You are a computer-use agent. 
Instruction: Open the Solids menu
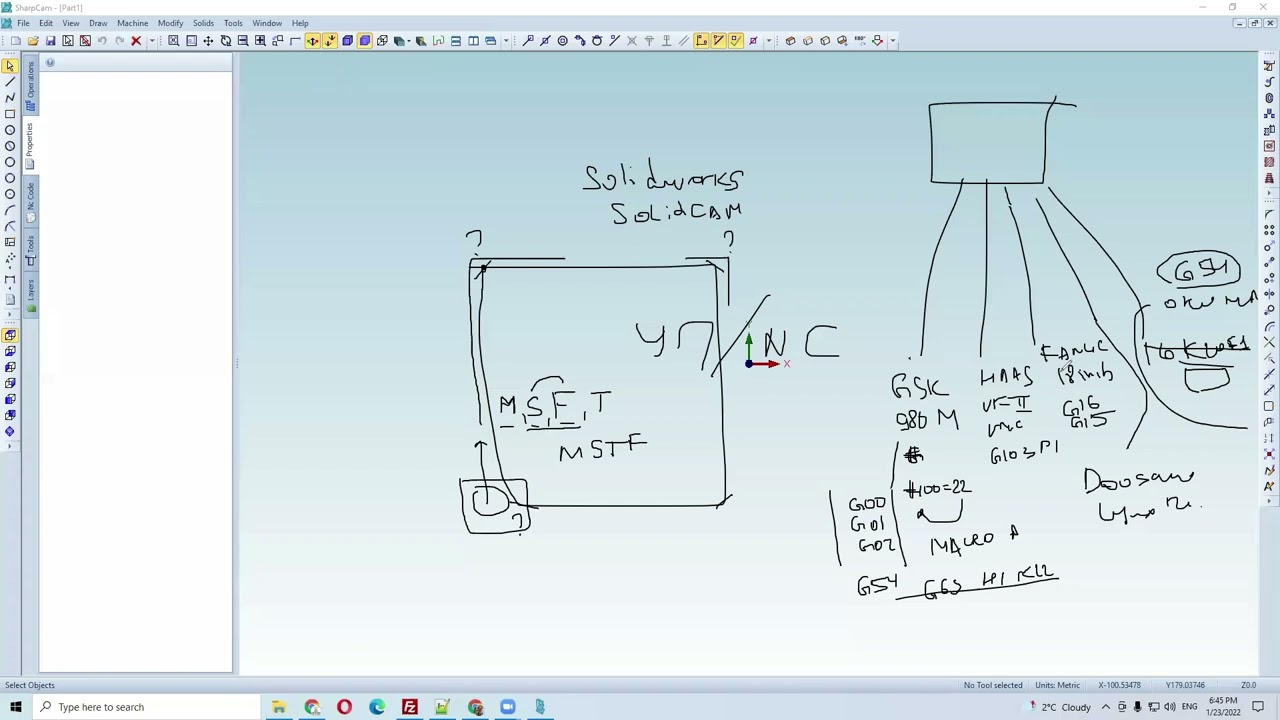203,23
